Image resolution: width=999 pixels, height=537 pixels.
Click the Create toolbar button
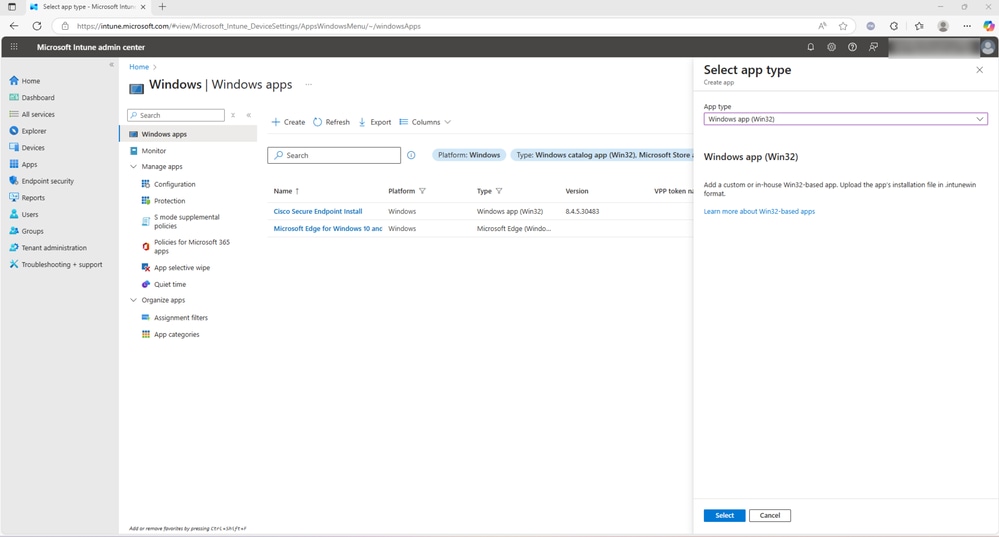288,122
